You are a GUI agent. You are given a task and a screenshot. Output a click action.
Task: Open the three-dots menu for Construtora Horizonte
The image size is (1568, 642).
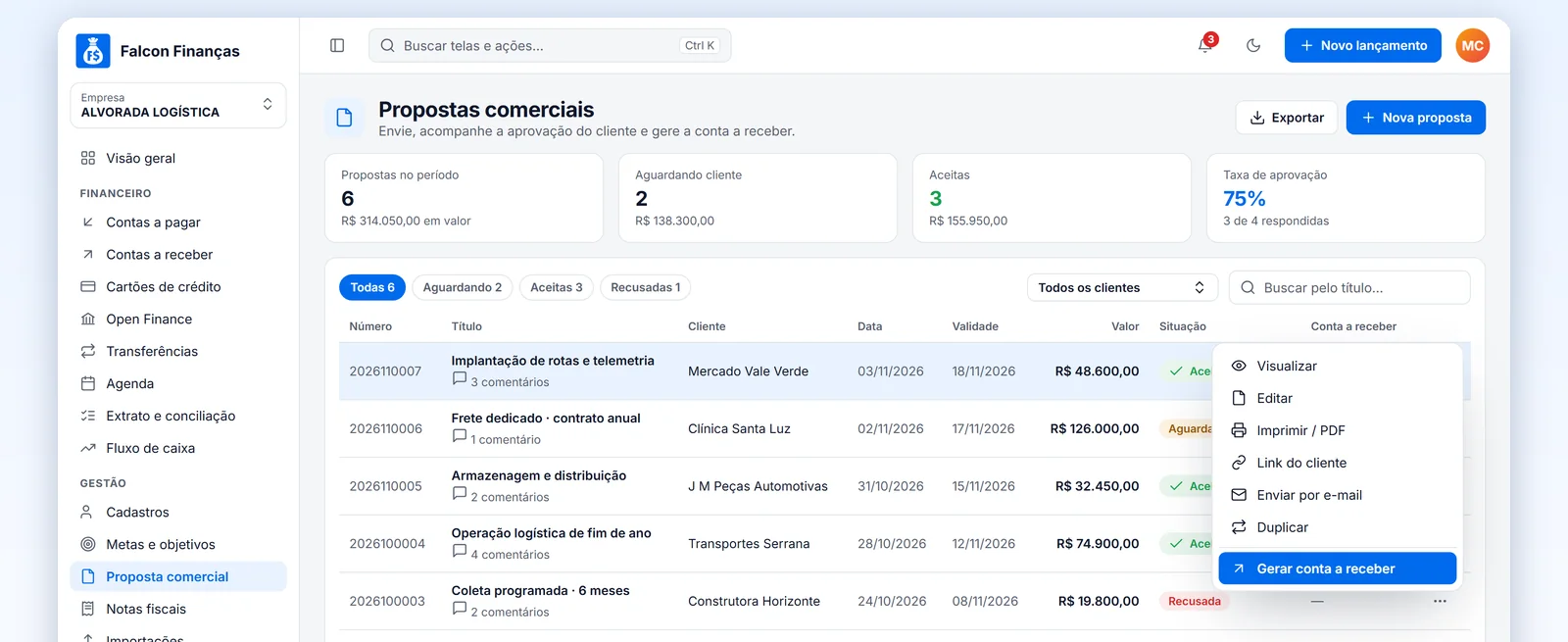tap(1440, 601)
